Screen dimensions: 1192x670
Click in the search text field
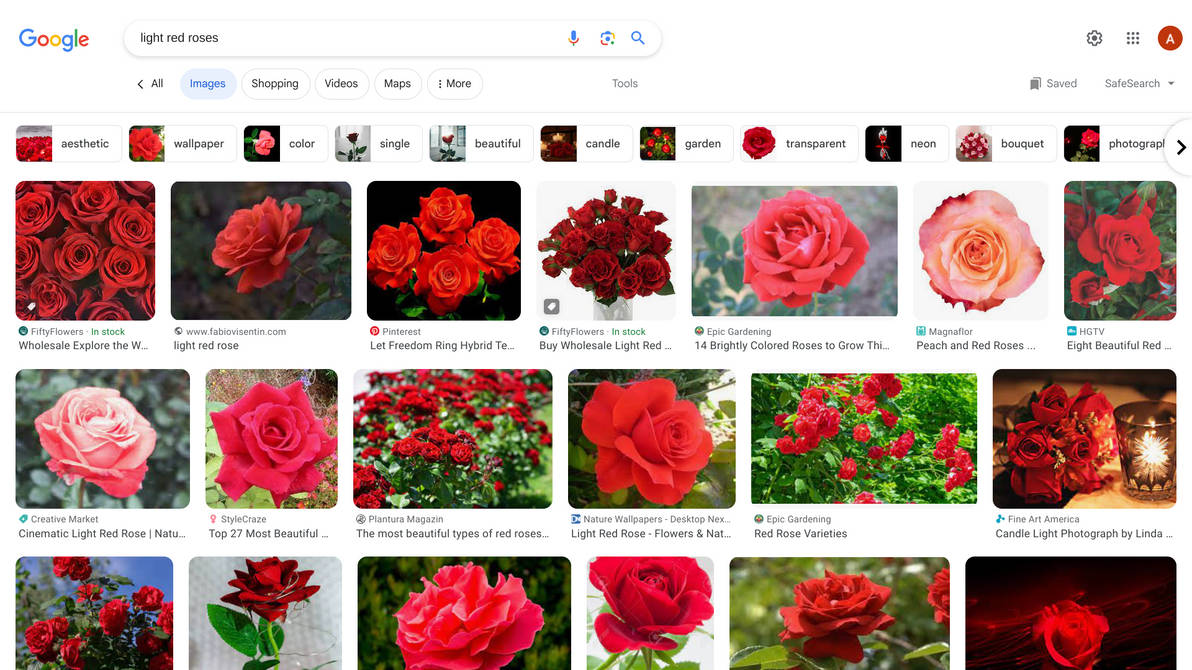(x=346, y=38)
